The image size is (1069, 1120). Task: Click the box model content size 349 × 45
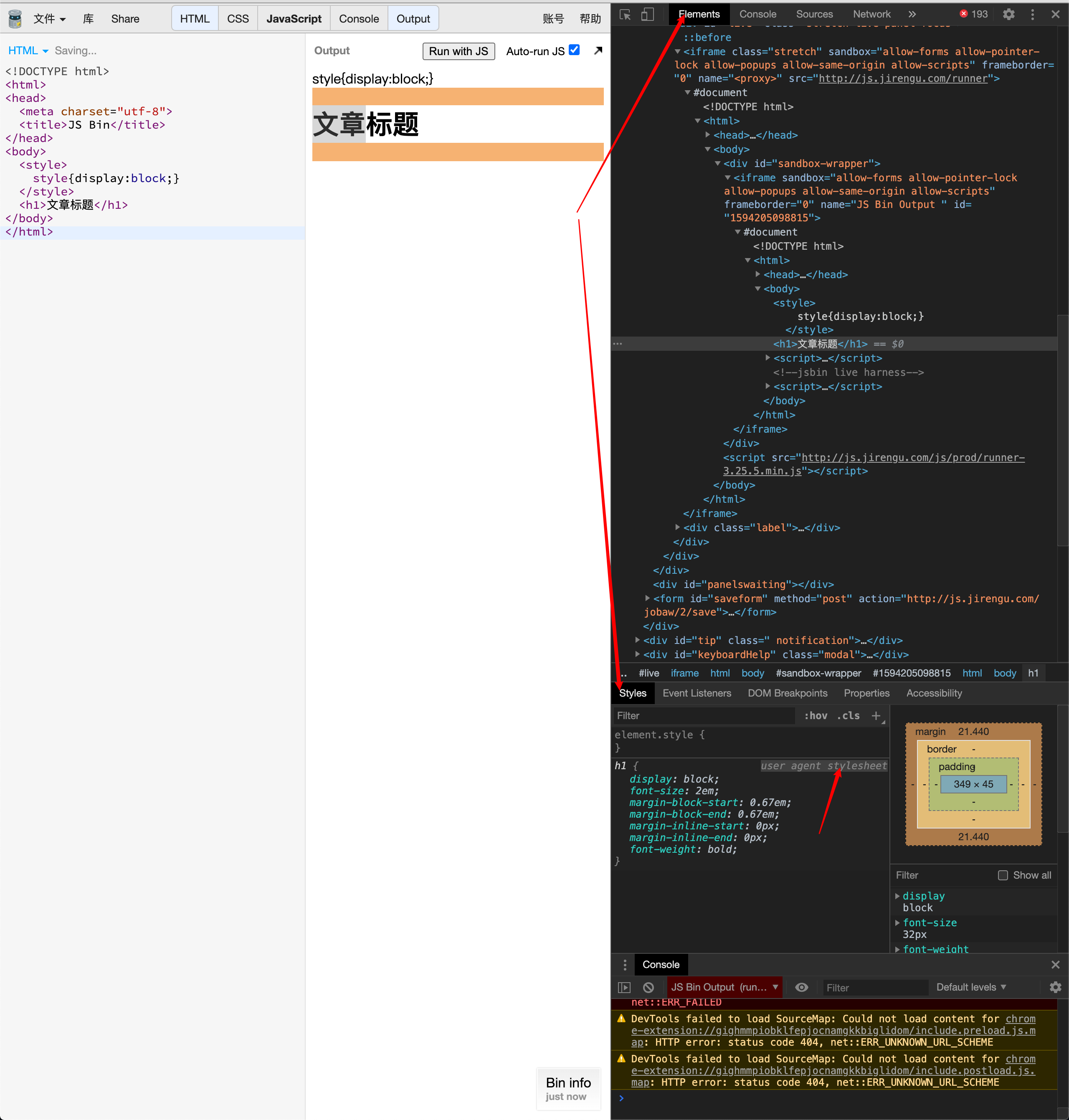(973, 784)
